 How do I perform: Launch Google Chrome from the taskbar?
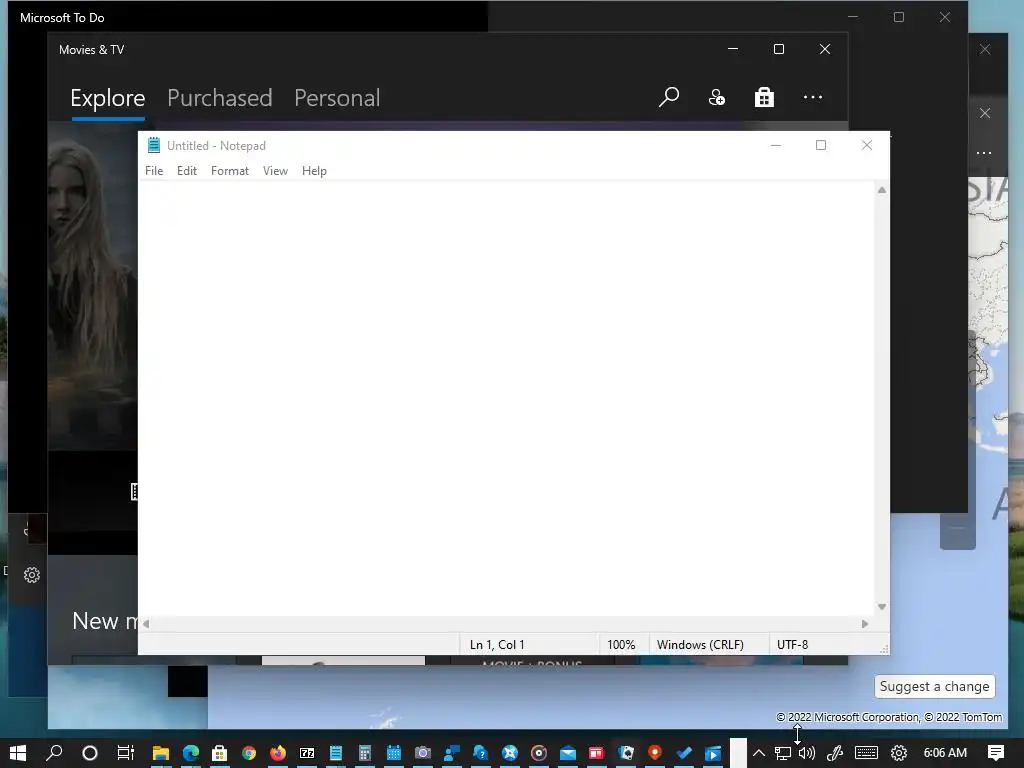pos(249,753)
